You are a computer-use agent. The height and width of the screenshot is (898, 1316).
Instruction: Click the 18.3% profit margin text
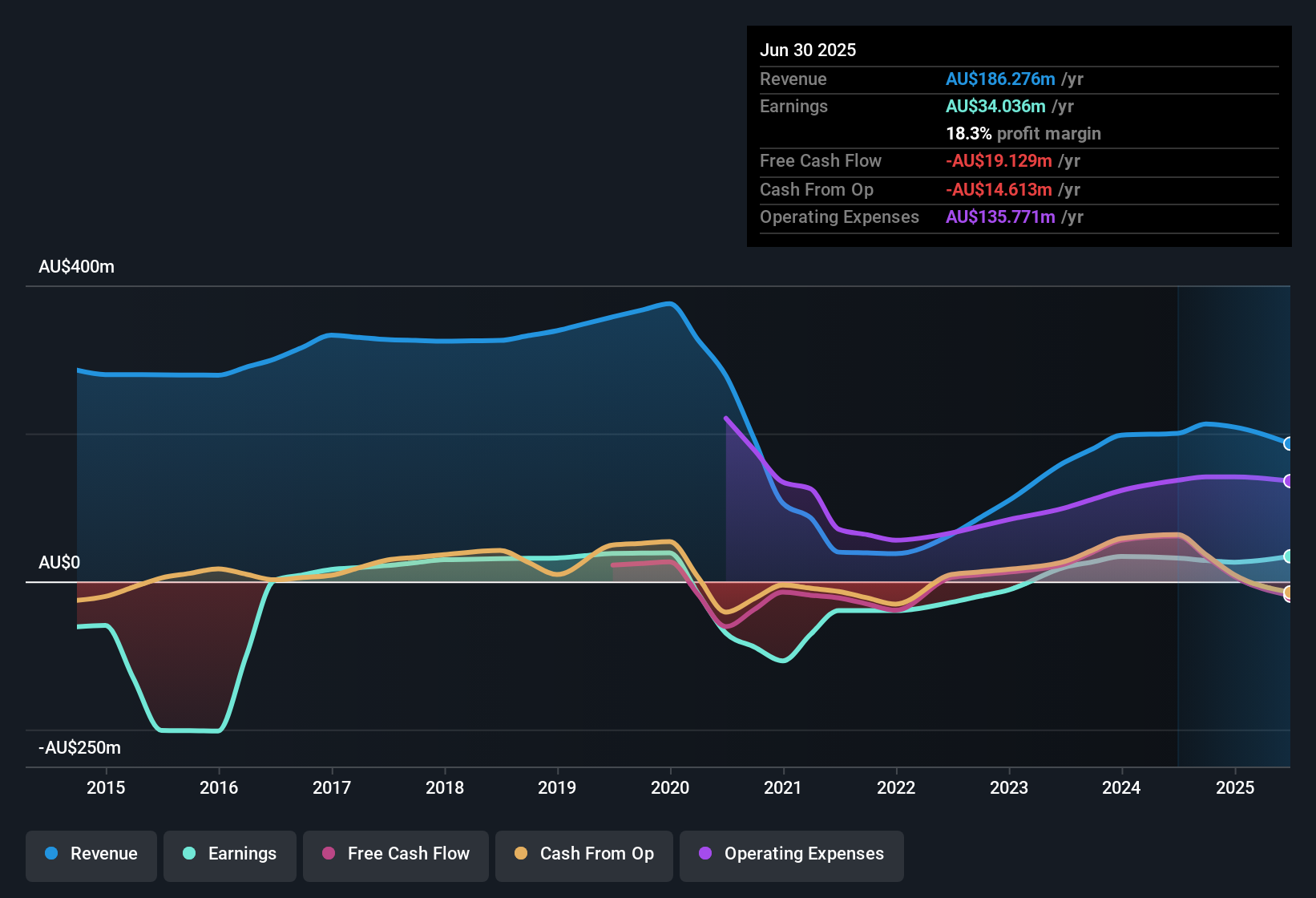click(1023, 133)
